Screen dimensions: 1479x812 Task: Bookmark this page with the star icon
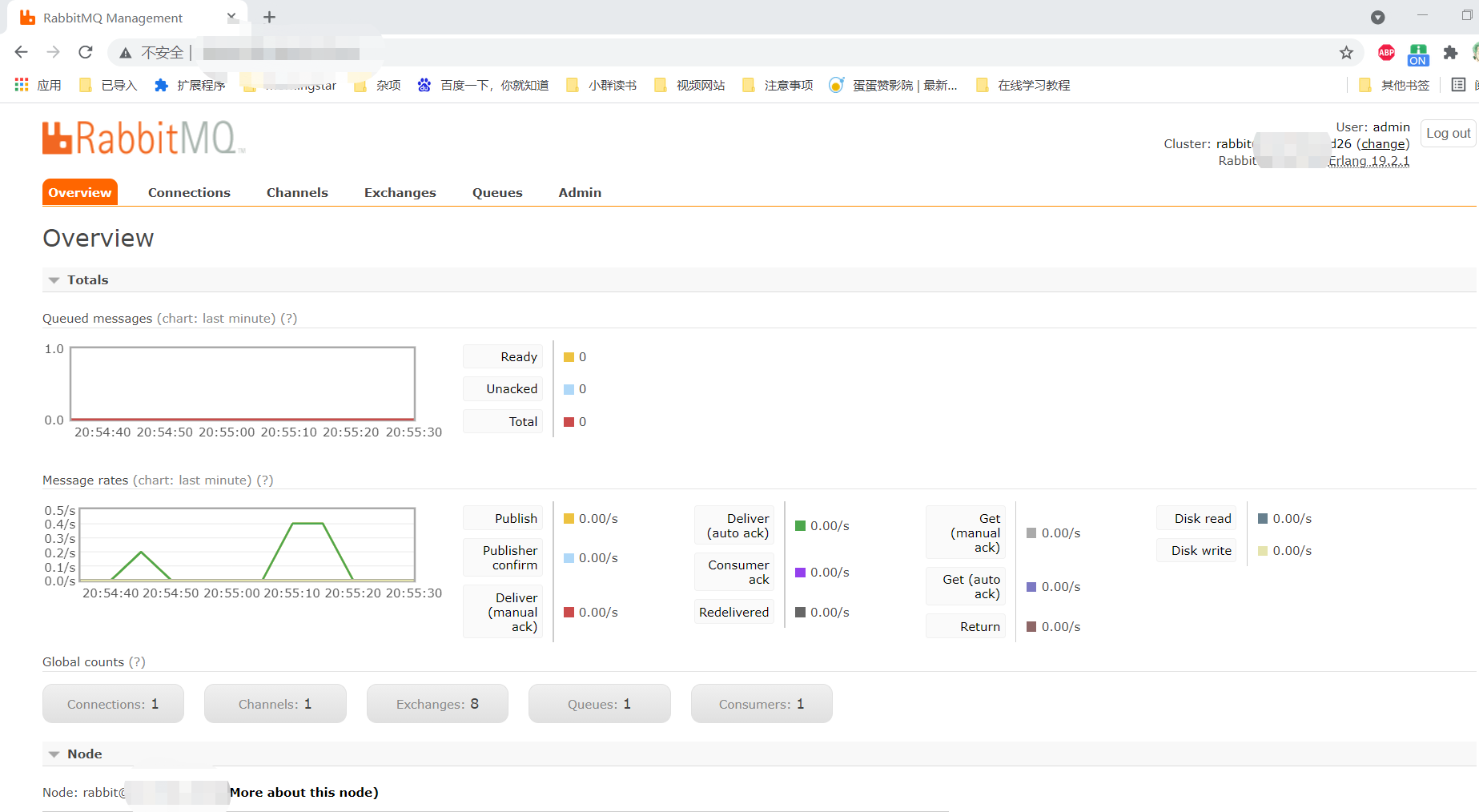point(1346,53)
